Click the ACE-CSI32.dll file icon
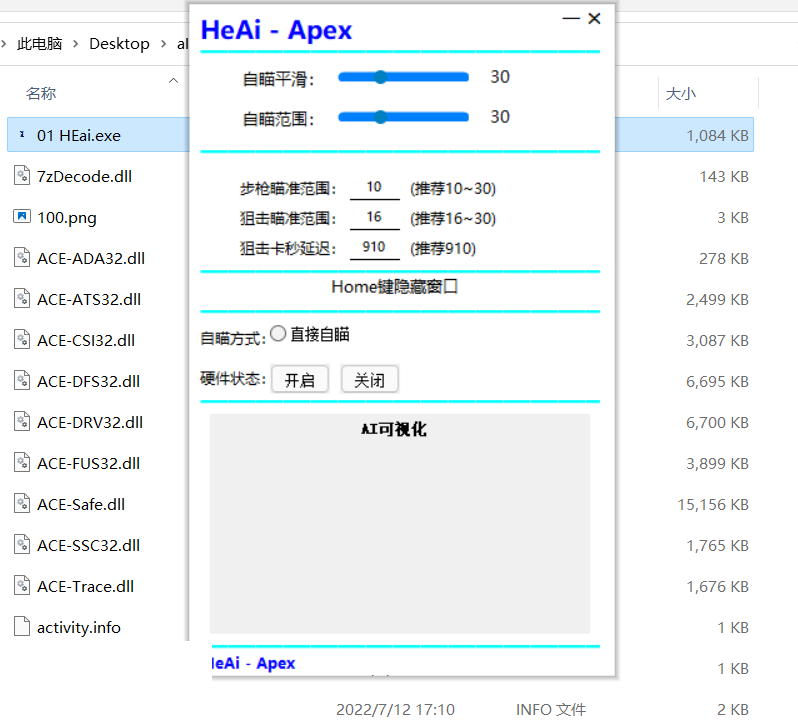This screenshot has height=725, width=798. coord(22,339)
